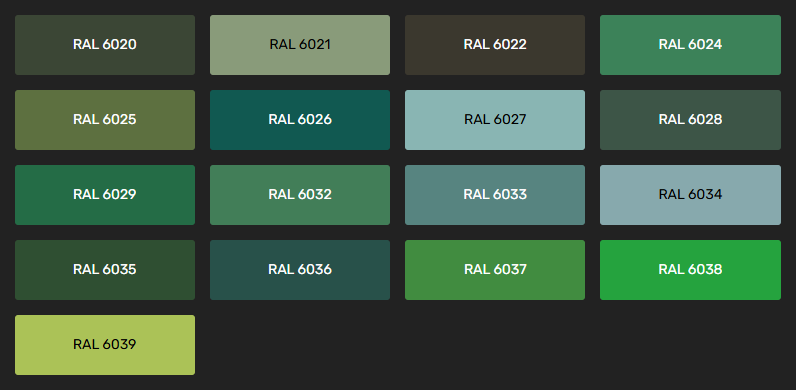This screenshot has width=796, height=390.
Task: Open the RAL 6026 teal swatch
Action: tap(300, 120)
